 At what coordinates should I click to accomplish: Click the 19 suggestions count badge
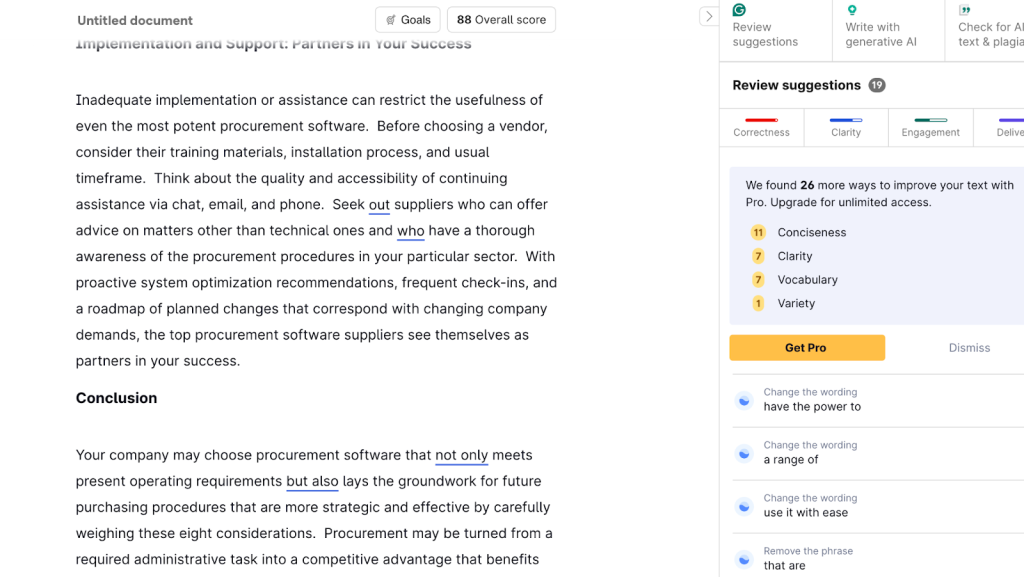877,86
